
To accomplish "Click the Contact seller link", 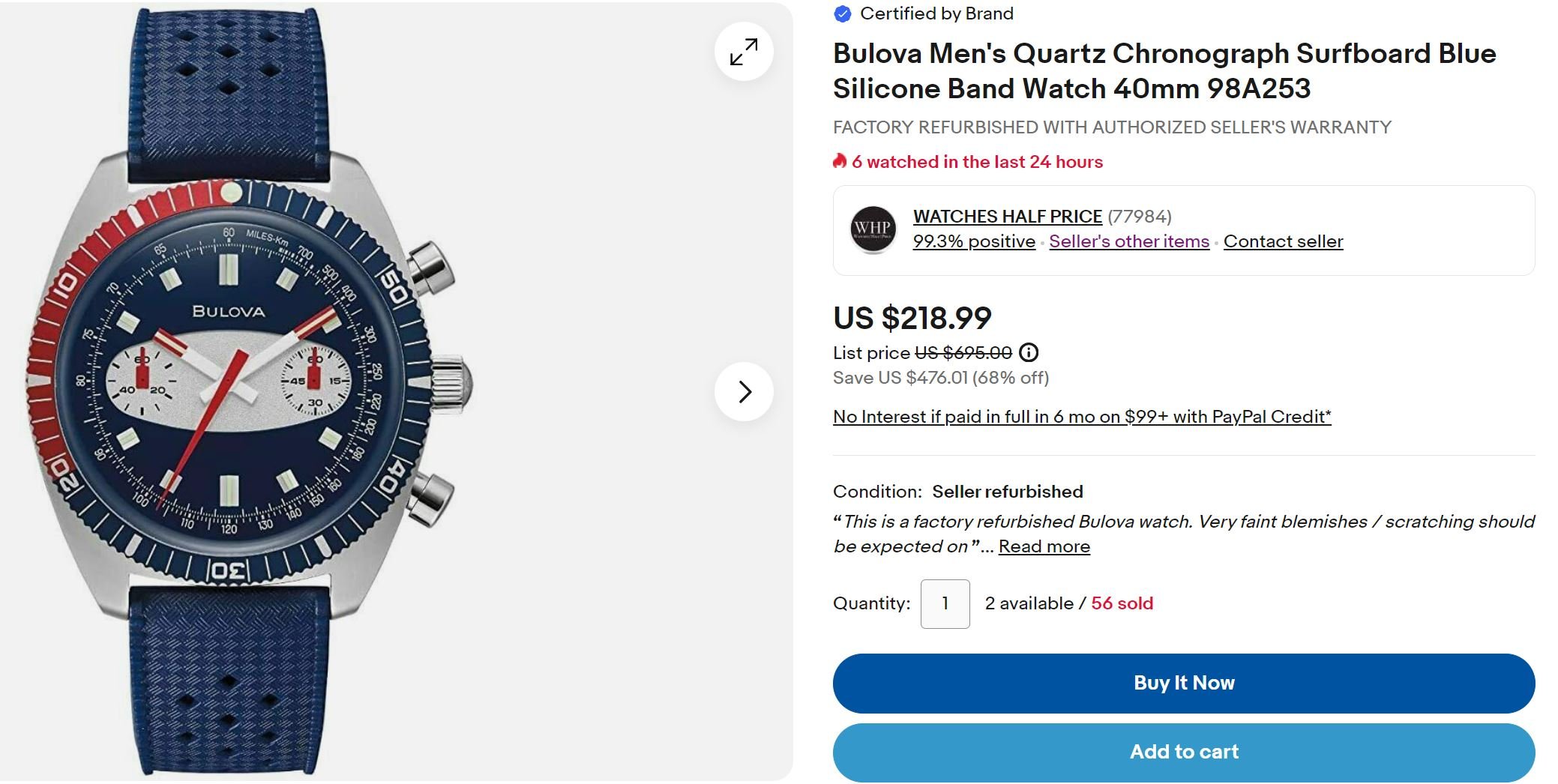I will [x=1283, y=241].
